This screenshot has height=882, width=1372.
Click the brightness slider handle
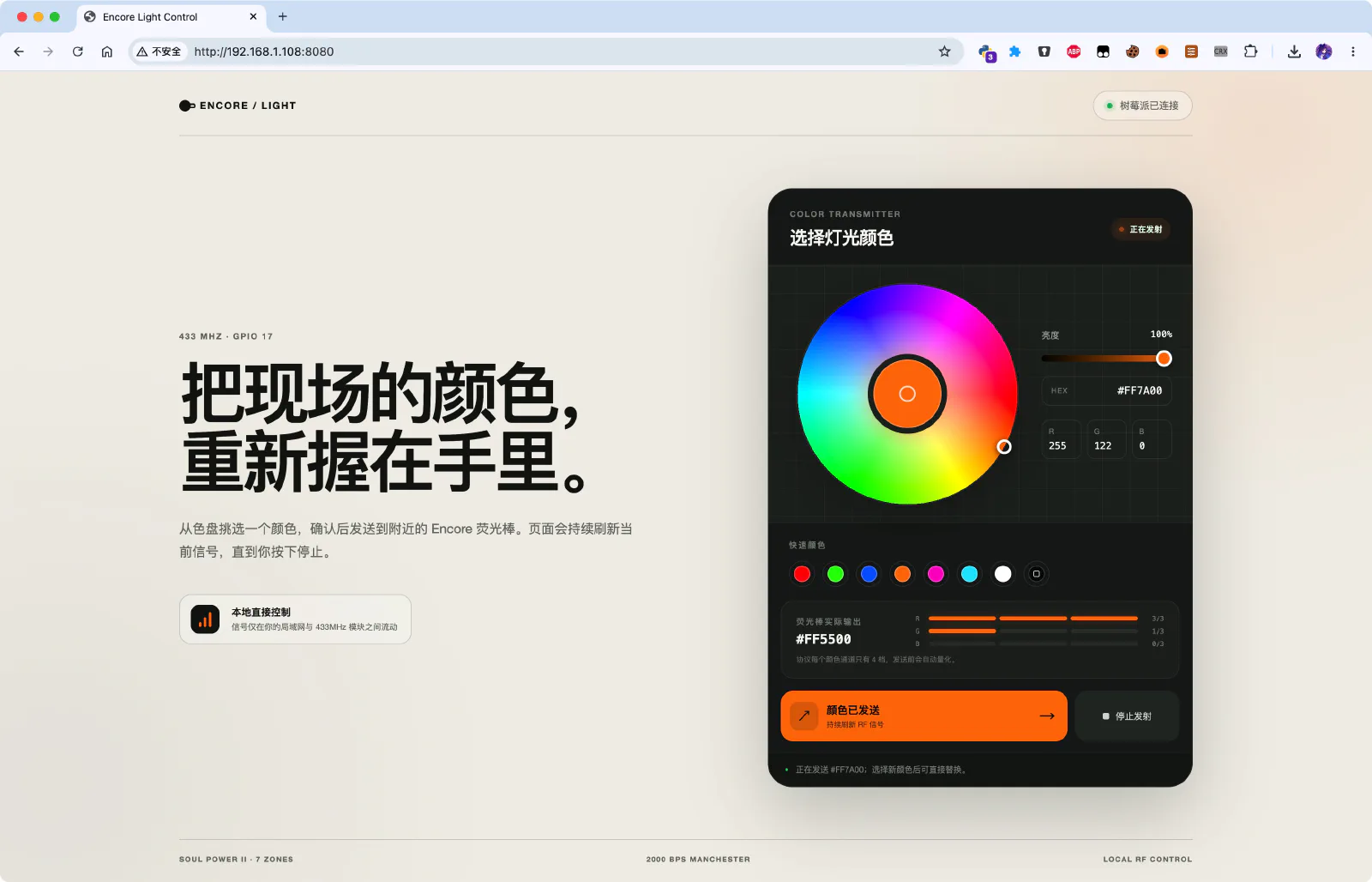1164,359
